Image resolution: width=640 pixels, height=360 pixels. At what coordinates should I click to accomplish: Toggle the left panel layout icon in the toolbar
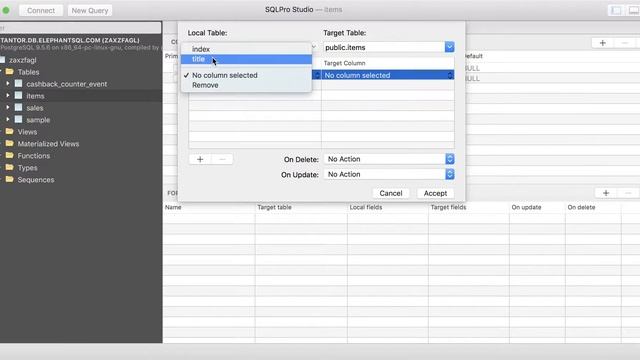click(x=616, y=10)
